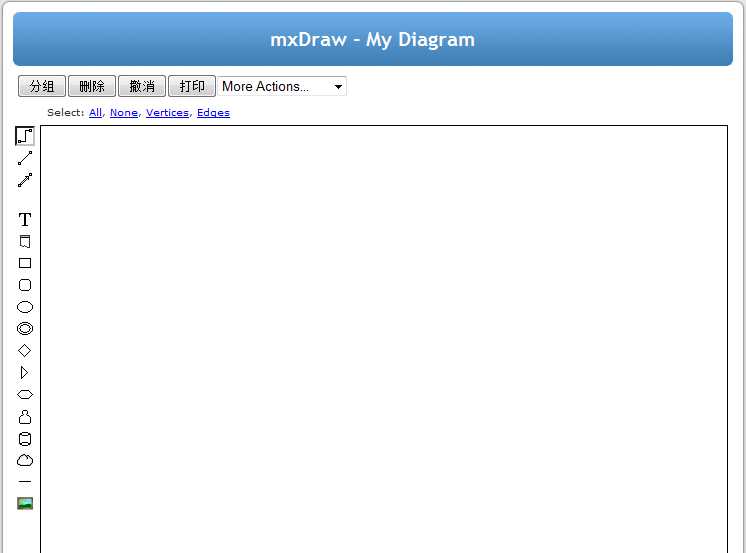Select the double-arrow connector tool
Screen dimensions: 746x553
(25, 180)
